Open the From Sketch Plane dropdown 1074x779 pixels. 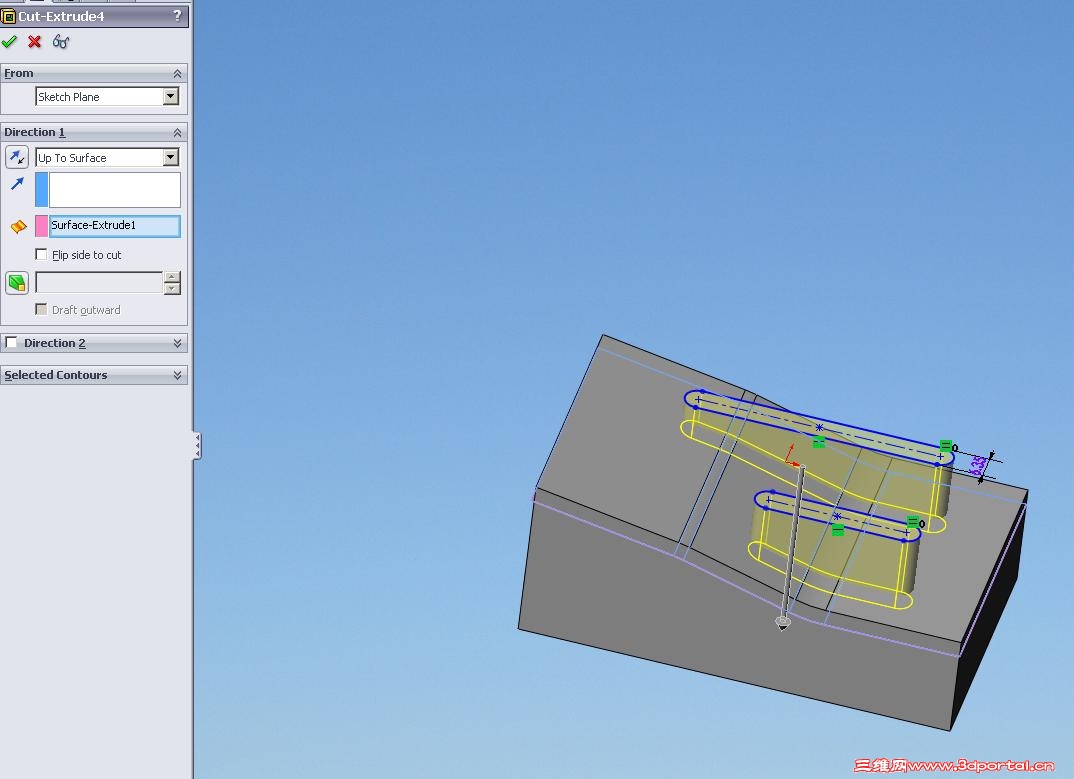pyautogui.click(x=171, y=97)
